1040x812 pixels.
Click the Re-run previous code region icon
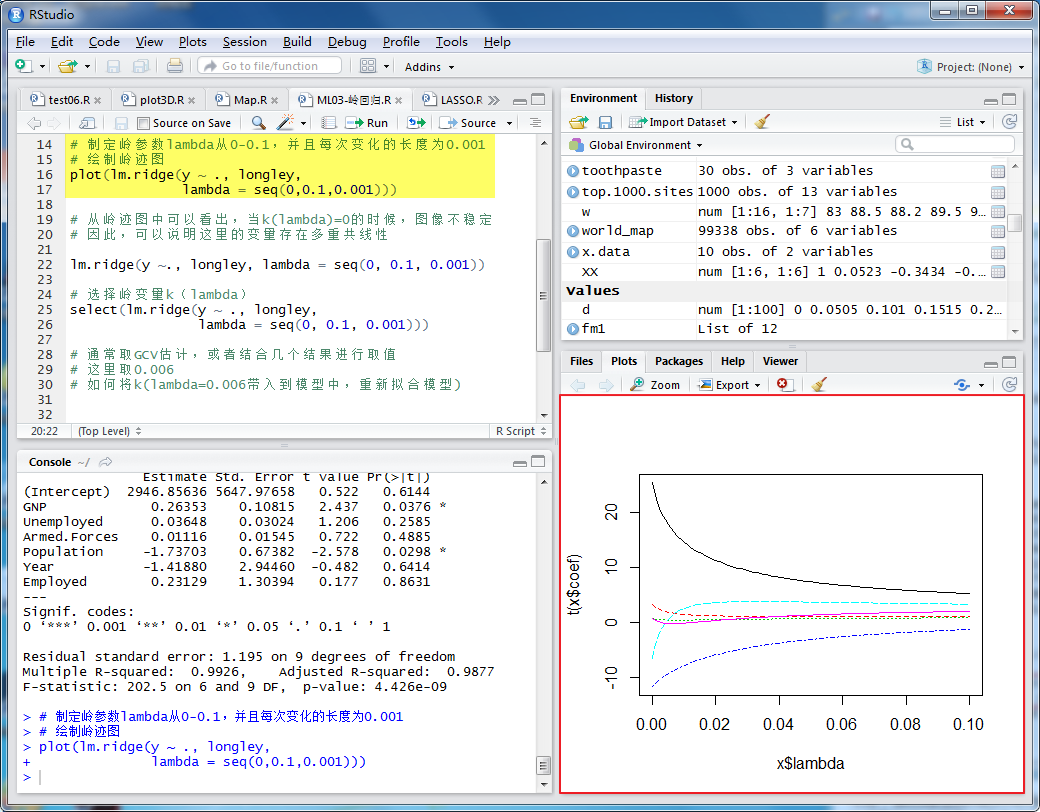click(417, 123)
